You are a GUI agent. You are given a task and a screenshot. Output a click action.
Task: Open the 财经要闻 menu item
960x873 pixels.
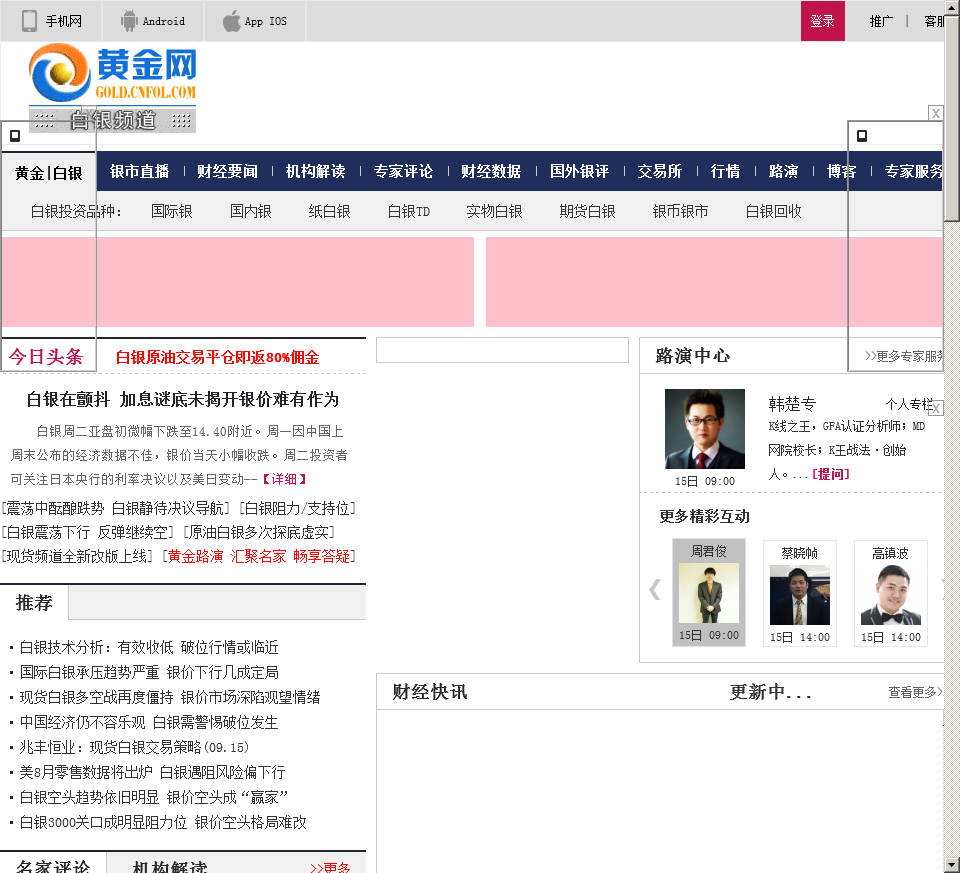pos(227,171)
